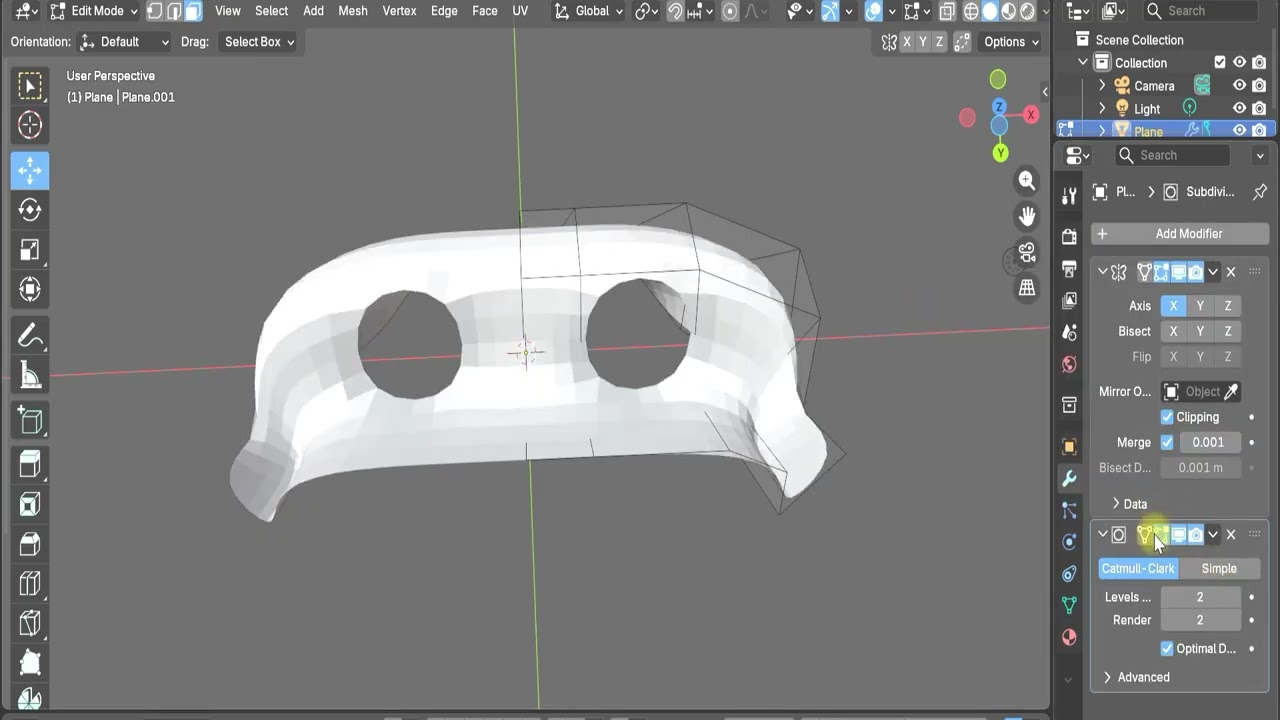Open the Output properties tab
The image size is (1280, 720).
(x=1069, y=269)
